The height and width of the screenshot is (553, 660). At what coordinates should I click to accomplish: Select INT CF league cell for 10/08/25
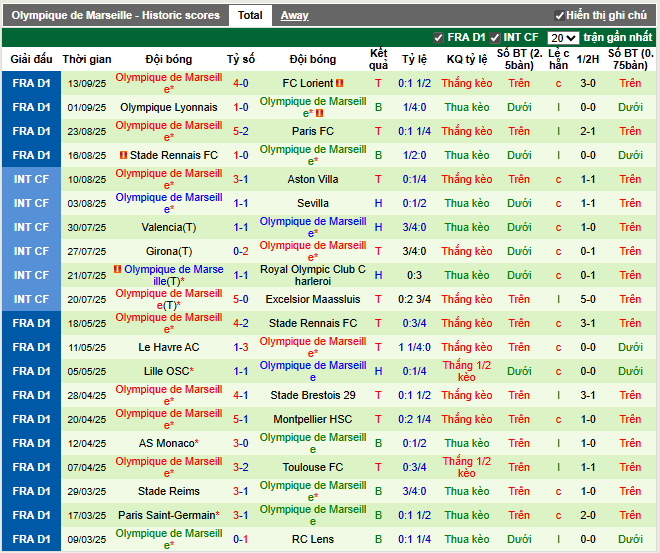(x=32, y=179)
